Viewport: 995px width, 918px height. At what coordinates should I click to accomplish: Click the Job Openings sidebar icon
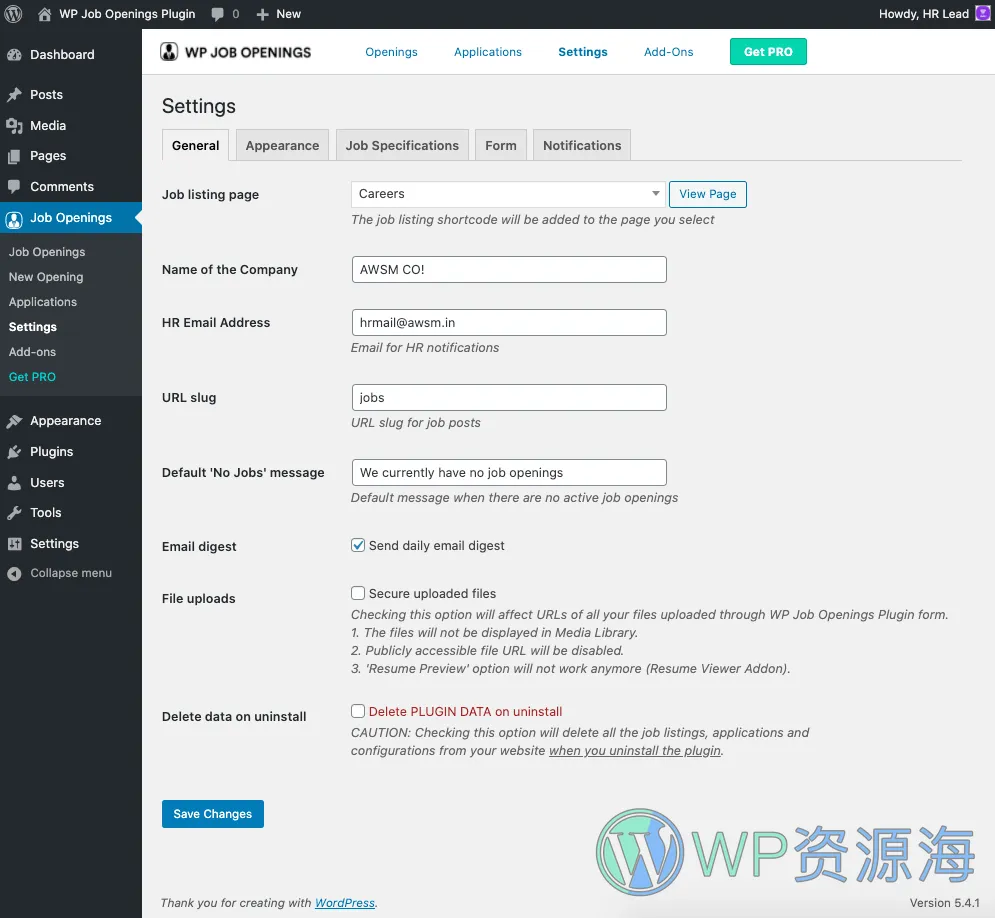14,219
